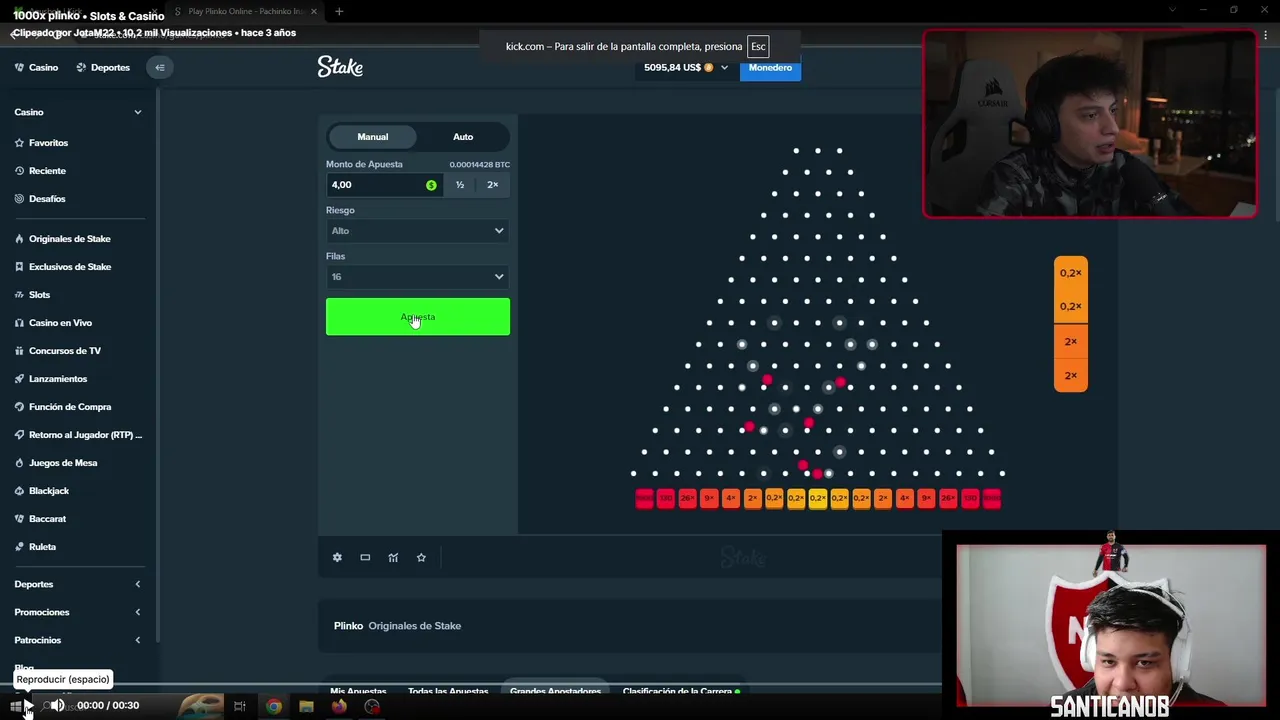This screenshot has width=1280, height=720.
Task: Select the Deportes top tab
Action: point(103,67)
